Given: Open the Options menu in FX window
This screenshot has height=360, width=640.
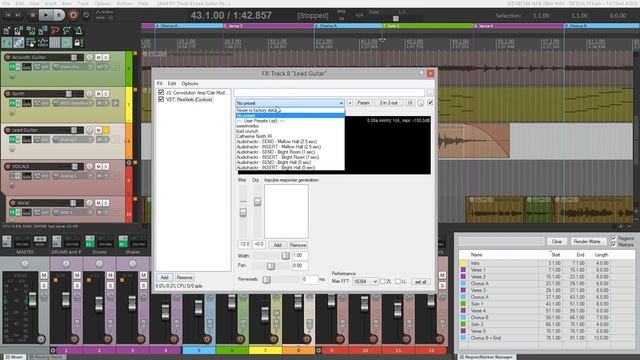Looking at the screenshot, I should click(190, 83).
